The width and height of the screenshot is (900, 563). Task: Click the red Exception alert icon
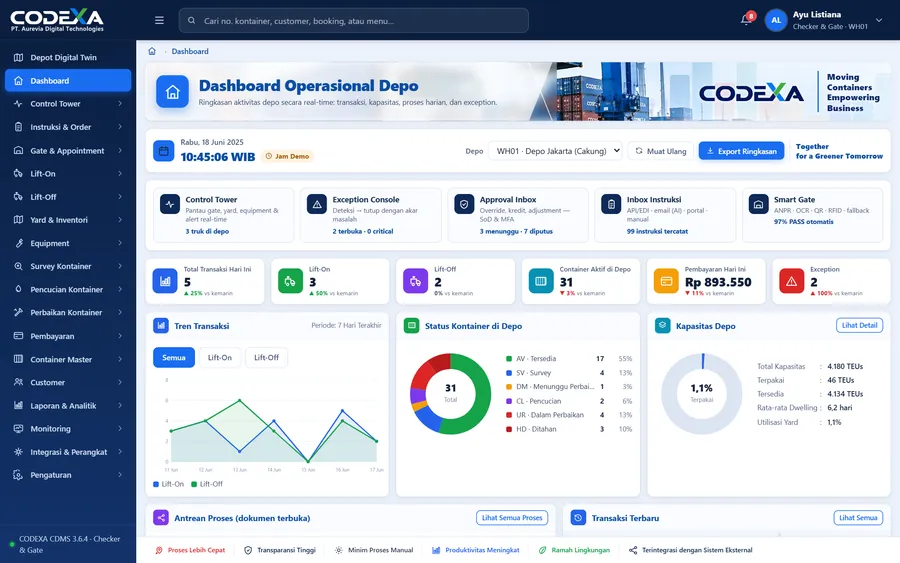click(x=792, y=281)
